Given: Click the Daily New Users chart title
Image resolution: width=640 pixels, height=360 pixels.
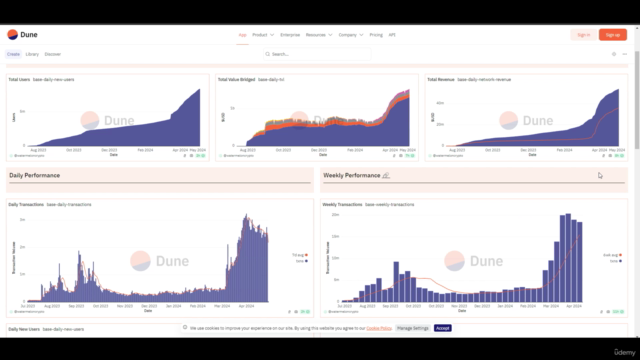Looking at the screenshot, I should (x=24, y=329).
